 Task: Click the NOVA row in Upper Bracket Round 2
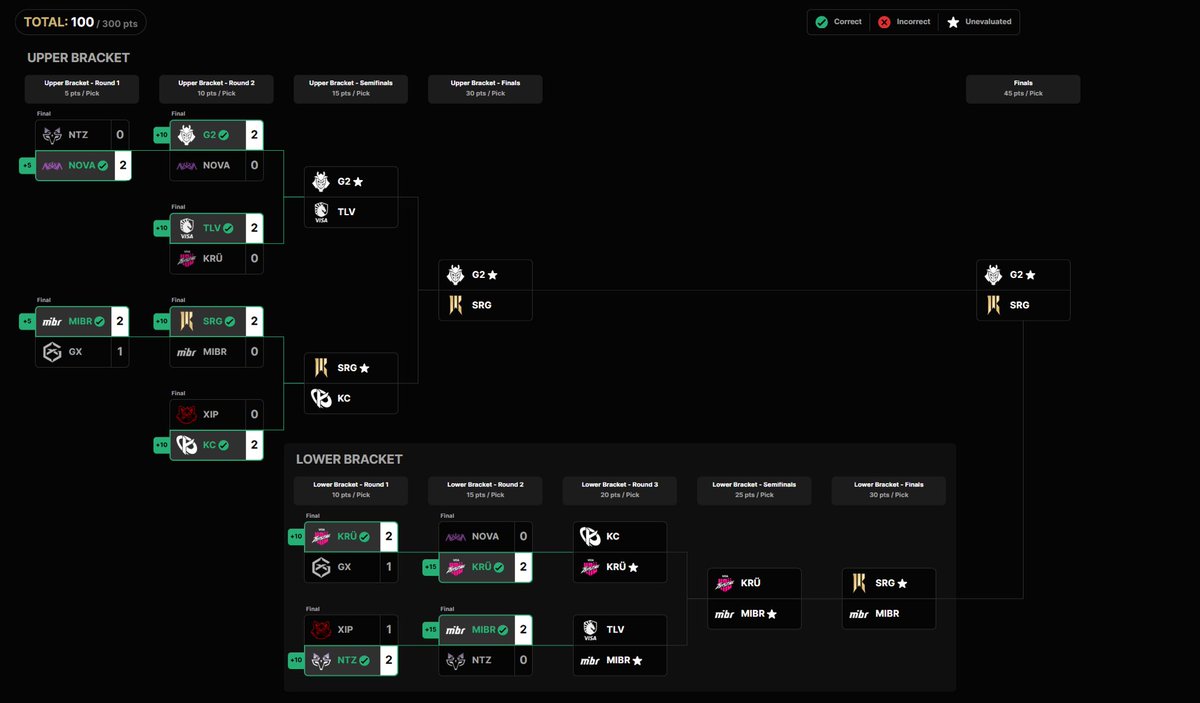tap(216, 166)
